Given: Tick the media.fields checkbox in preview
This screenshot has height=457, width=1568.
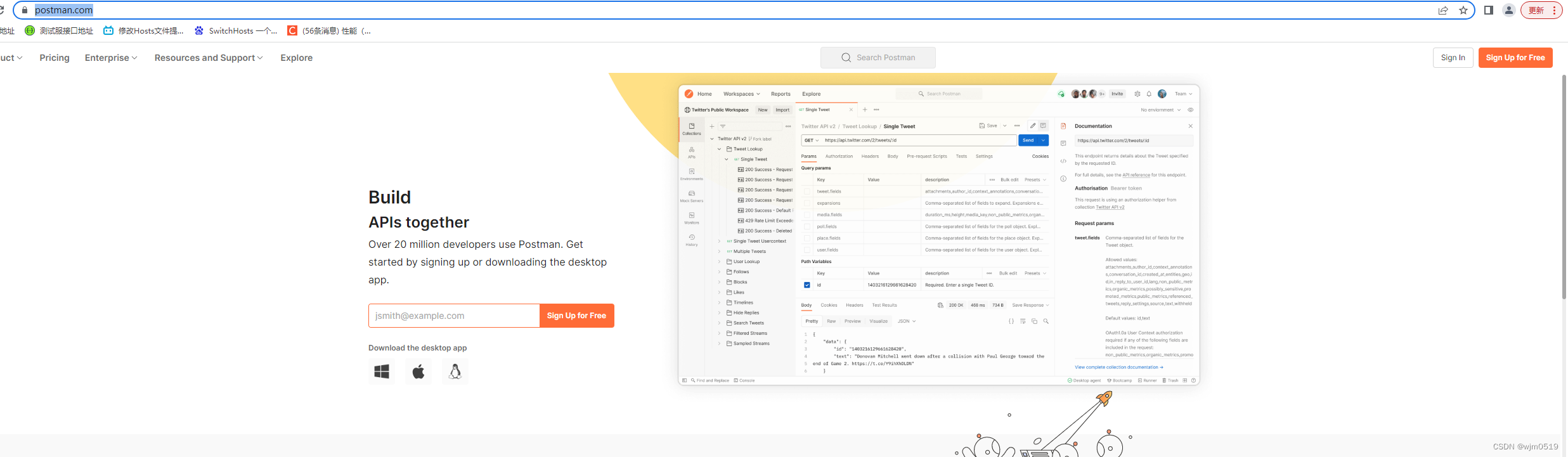Looking at the screenshot, I should 807,215.
